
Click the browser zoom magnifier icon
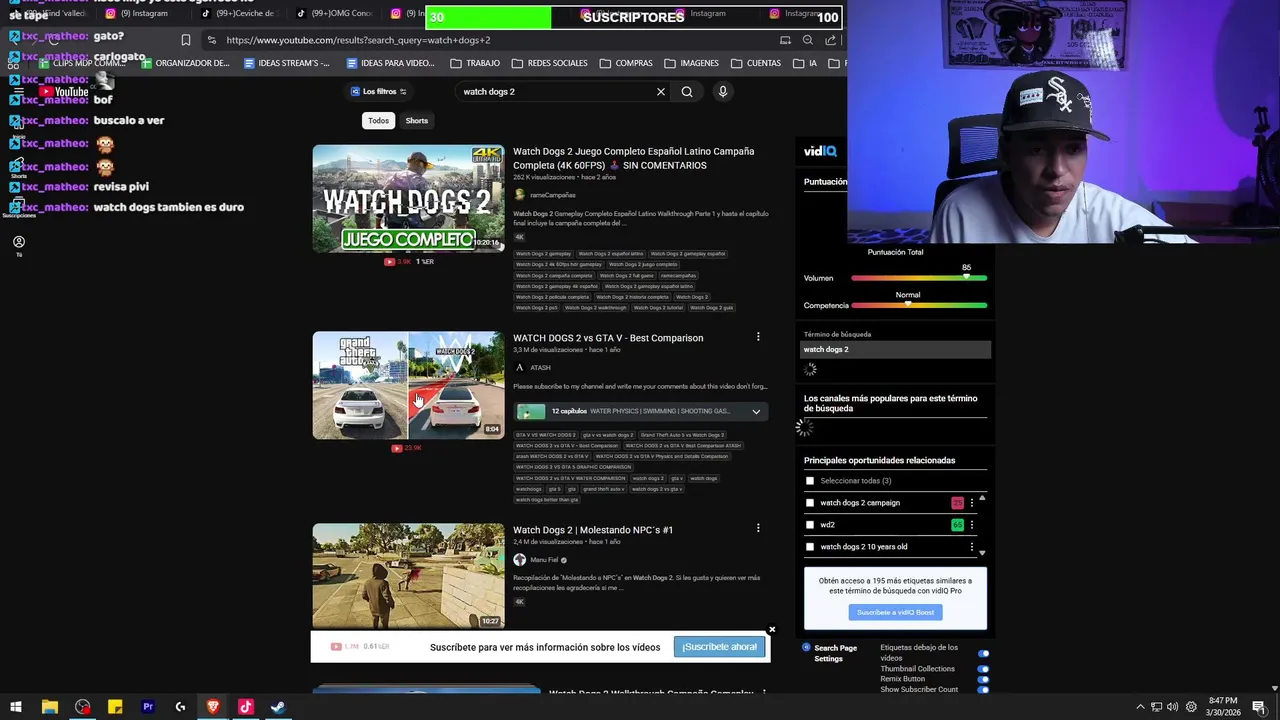808,40
